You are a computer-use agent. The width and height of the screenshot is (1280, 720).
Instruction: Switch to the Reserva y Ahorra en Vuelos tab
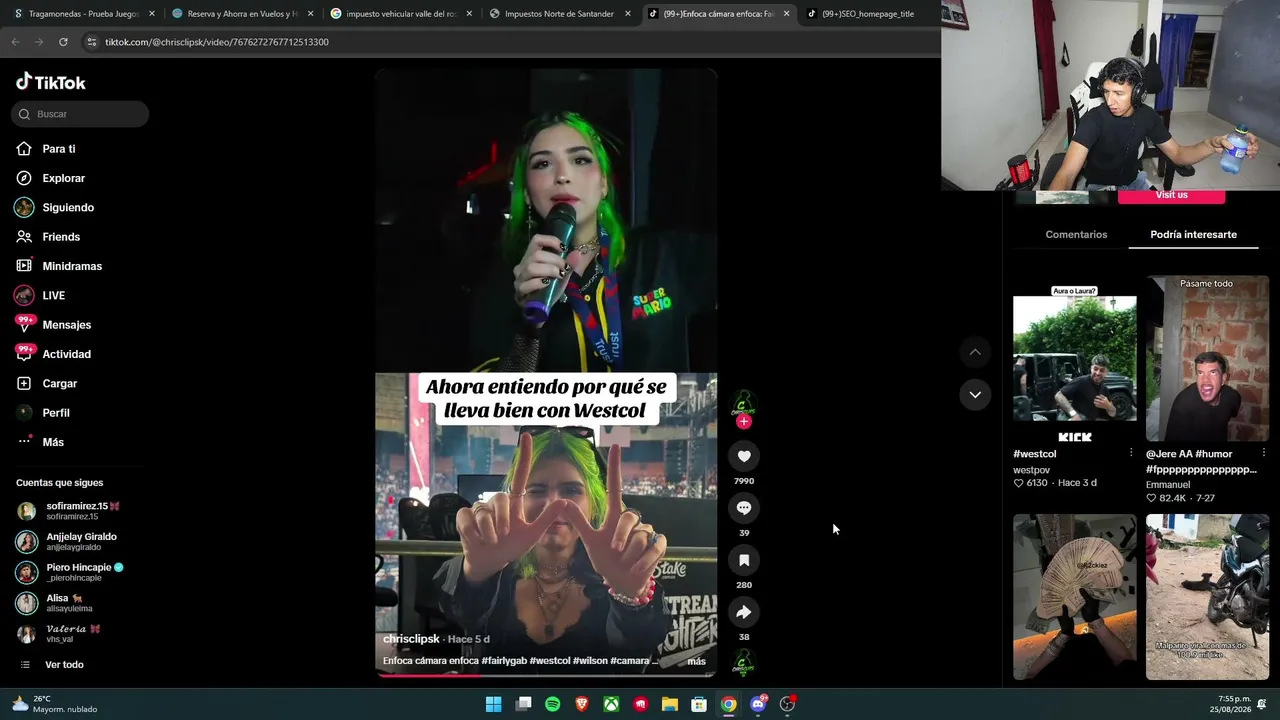243,14
